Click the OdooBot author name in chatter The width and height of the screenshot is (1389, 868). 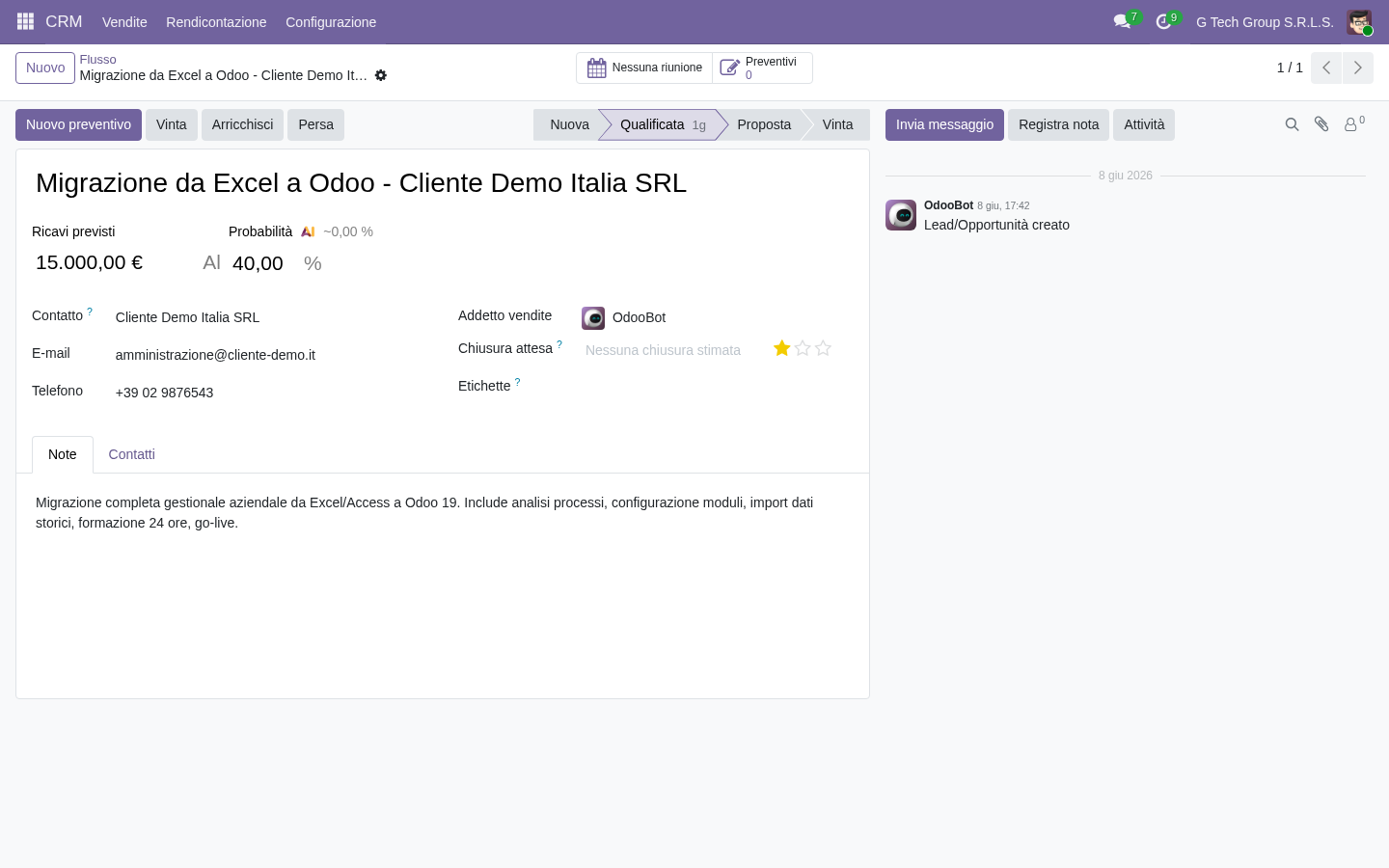[948, 205]
